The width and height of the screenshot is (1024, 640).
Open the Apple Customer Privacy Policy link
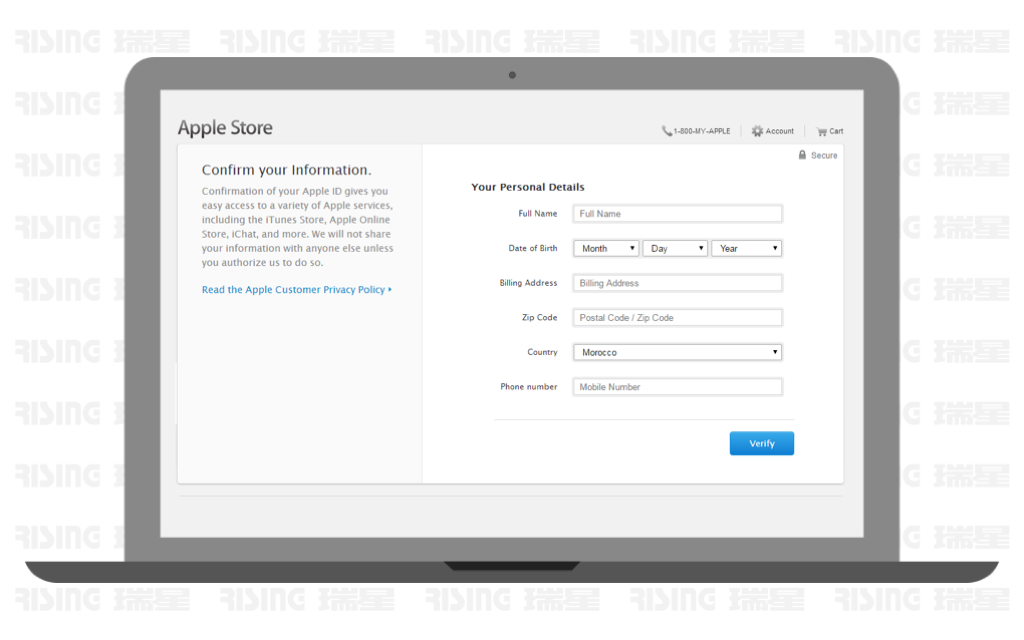[296, 289]
